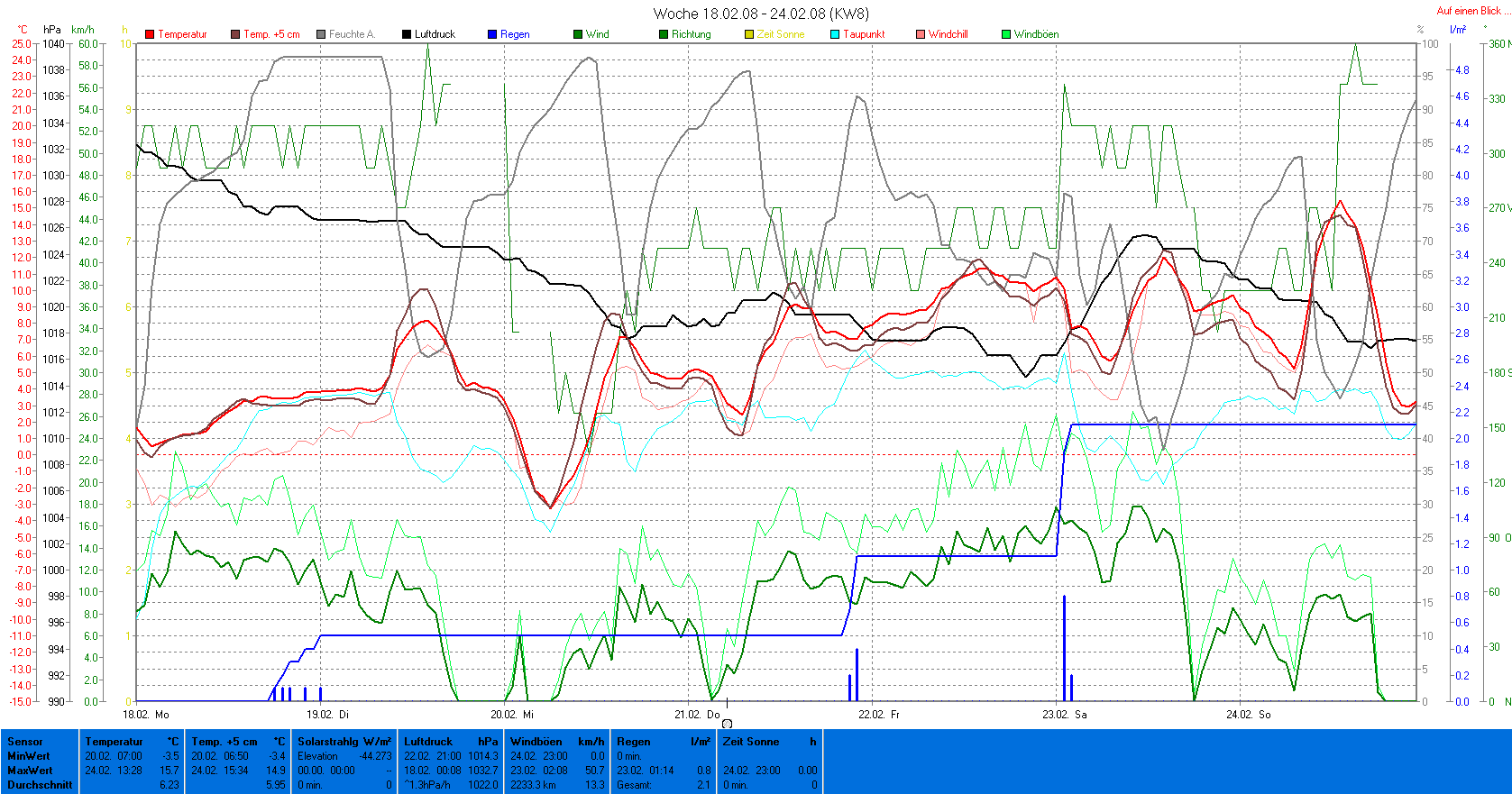Click the Windböen km/h statistics column header

point(557,742)
